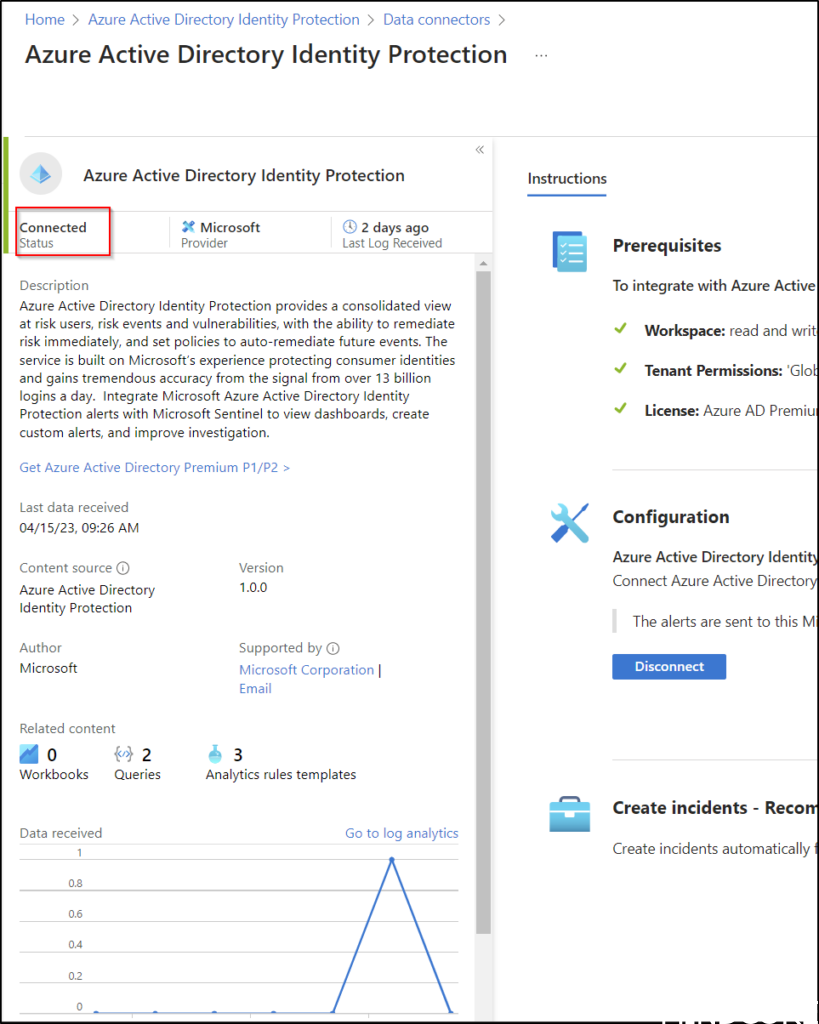Click the Prerequisites checklist icon
This screenshot has height=1024, width=819.
tap(569, 250)
